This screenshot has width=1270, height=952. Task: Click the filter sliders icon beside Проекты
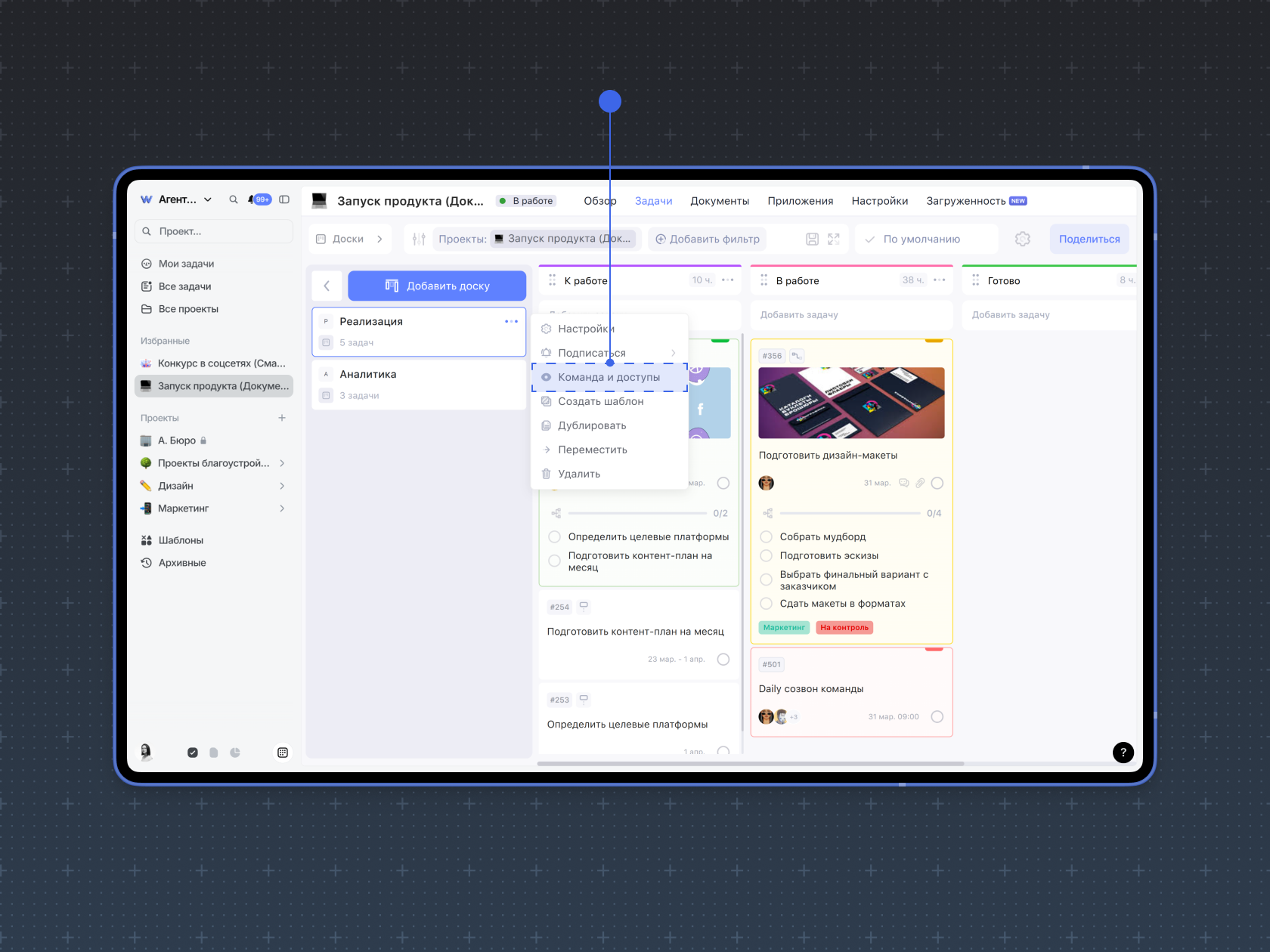419,239
